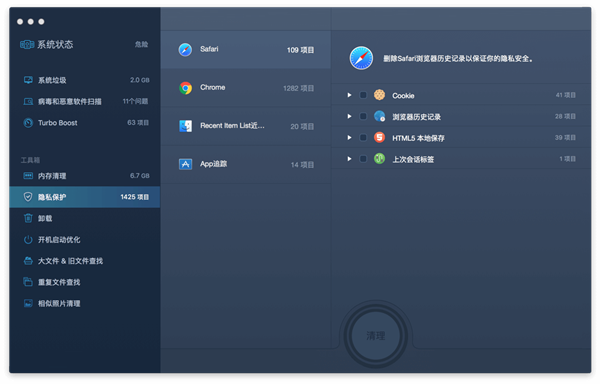
Task: Click the Turbo Boost icon
Action: 28,123
